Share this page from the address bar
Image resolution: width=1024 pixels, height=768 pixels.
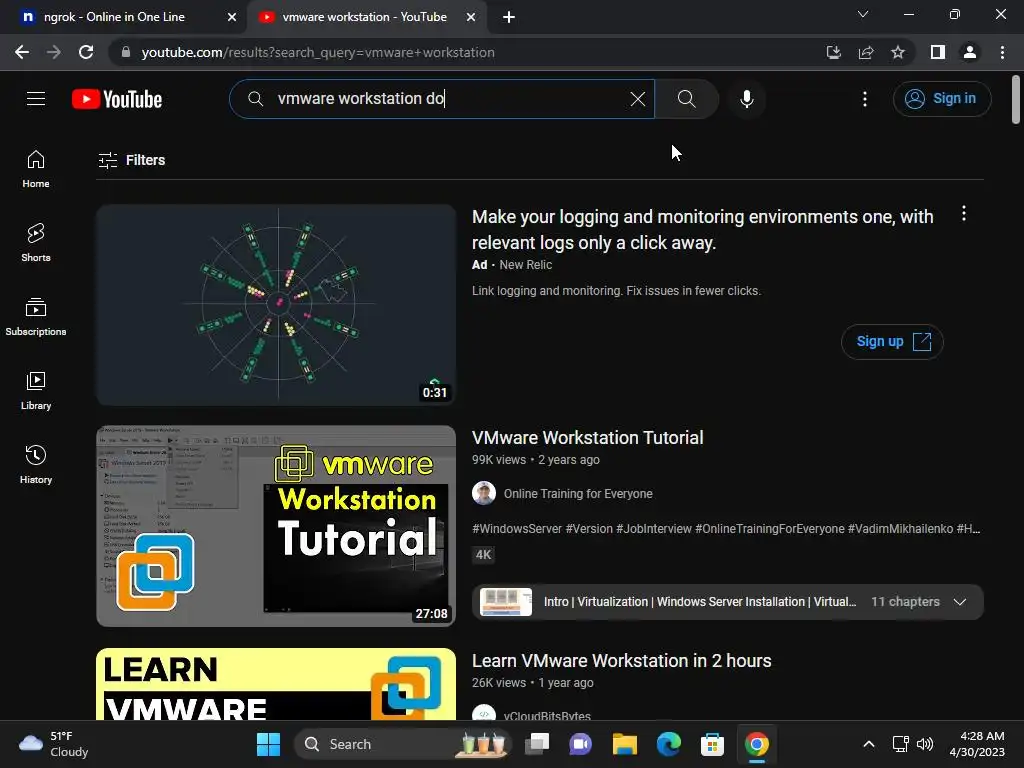click(x=866, y=52)
